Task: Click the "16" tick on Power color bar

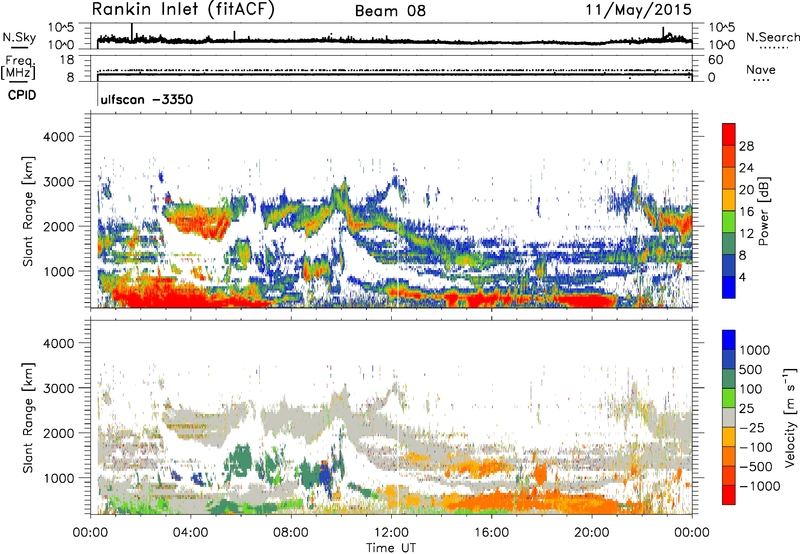Action: click(x=746, y=212)
